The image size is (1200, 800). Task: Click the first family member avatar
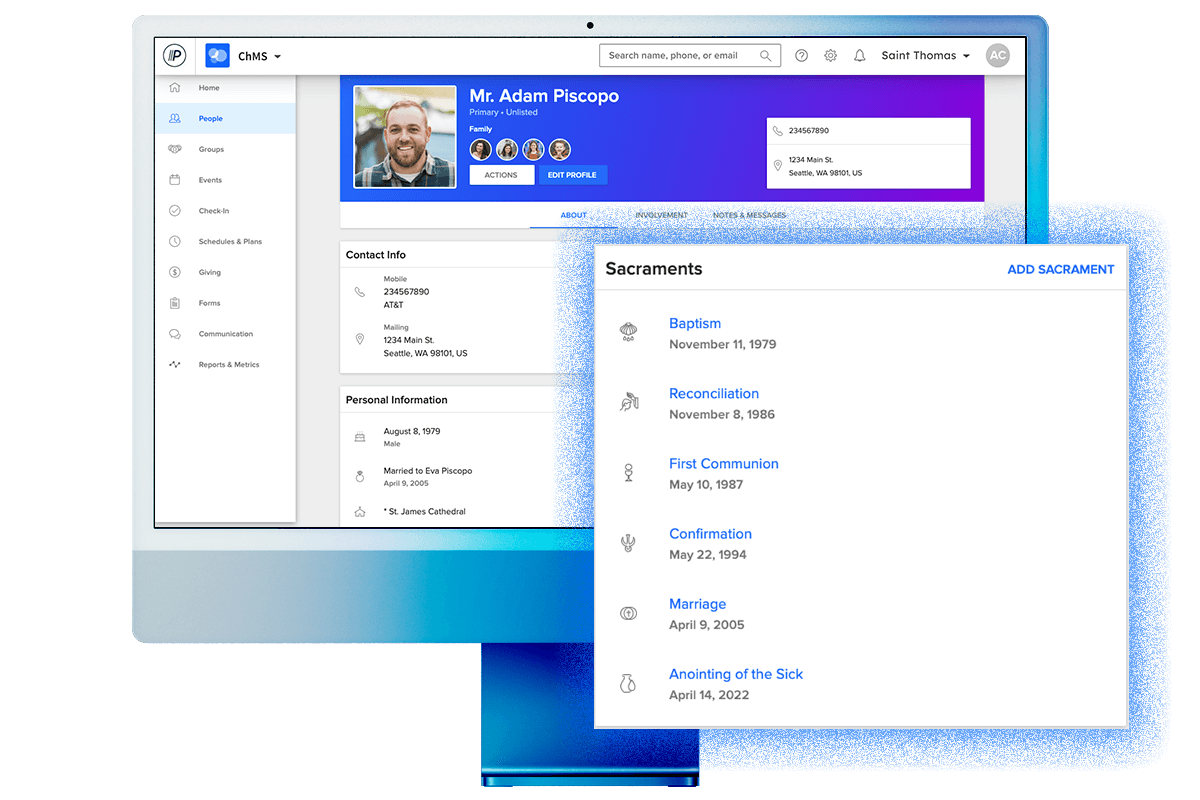[x=481, y=149]
